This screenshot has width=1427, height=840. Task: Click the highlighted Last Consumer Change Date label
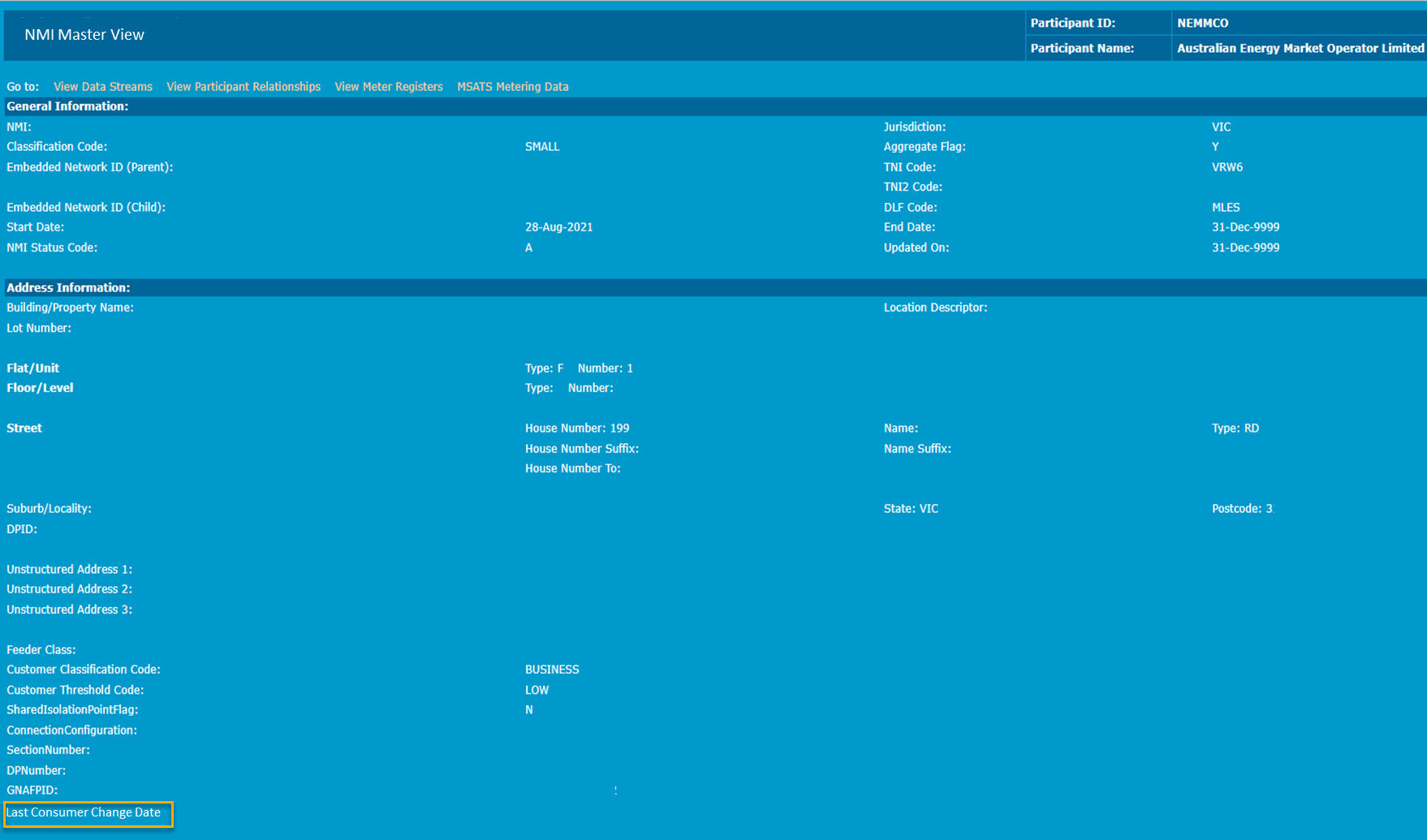(84, 812)
